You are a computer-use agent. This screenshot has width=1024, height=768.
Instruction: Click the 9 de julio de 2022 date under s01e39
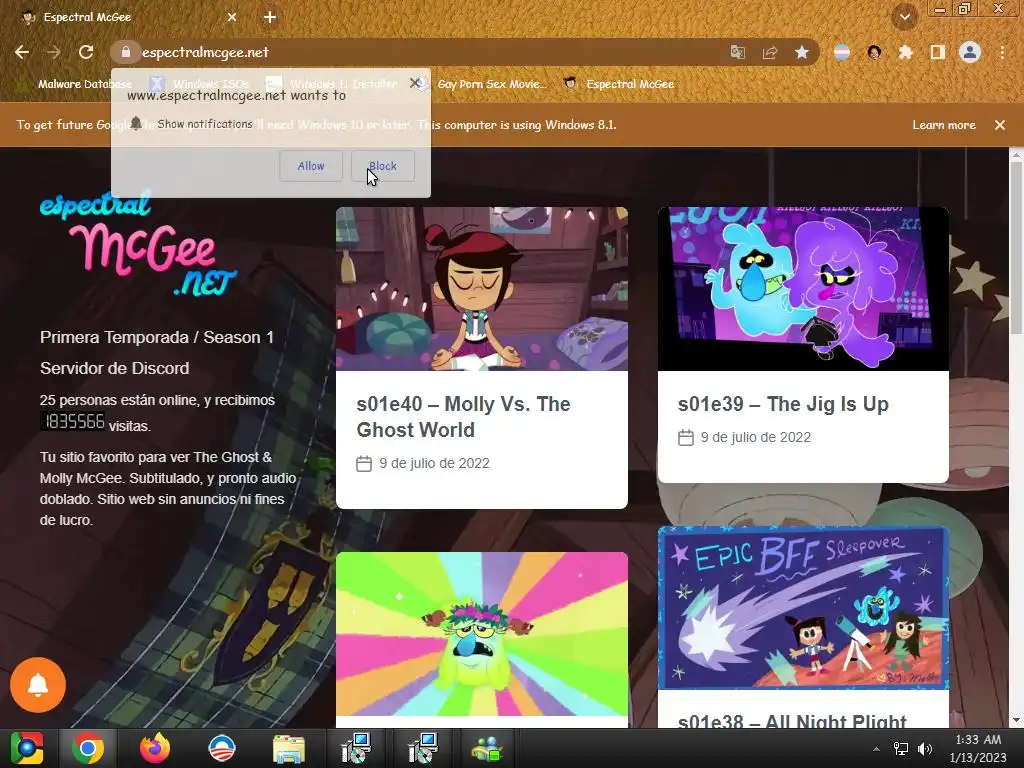click(756, 437)
